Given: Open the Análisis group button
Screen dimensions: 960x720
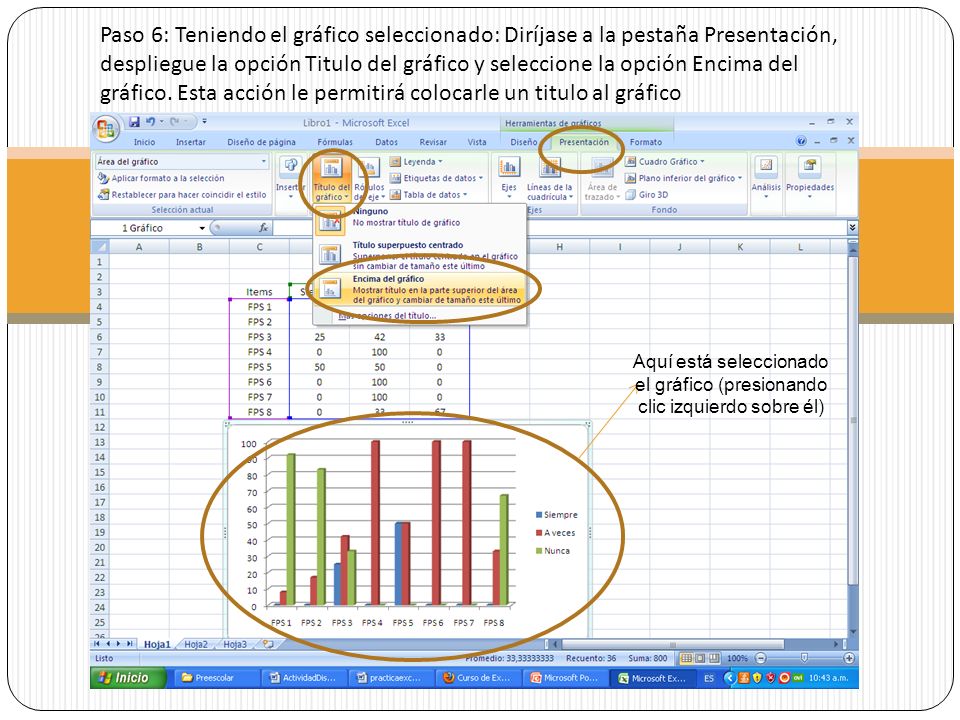Looking at the screenshot, I should pyautogui.click(x=766, y=178).
